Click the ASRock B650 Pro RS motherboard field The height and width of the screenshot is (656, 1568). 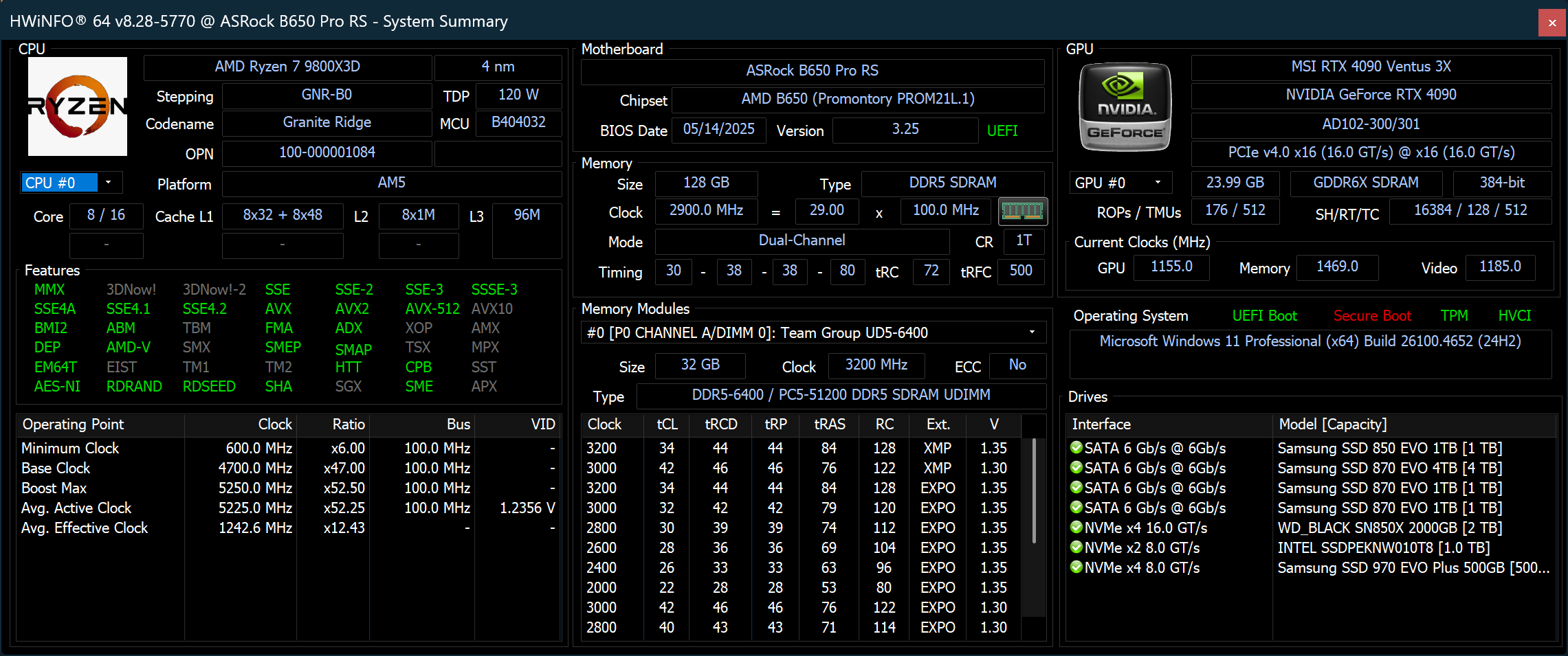point(813,71)
